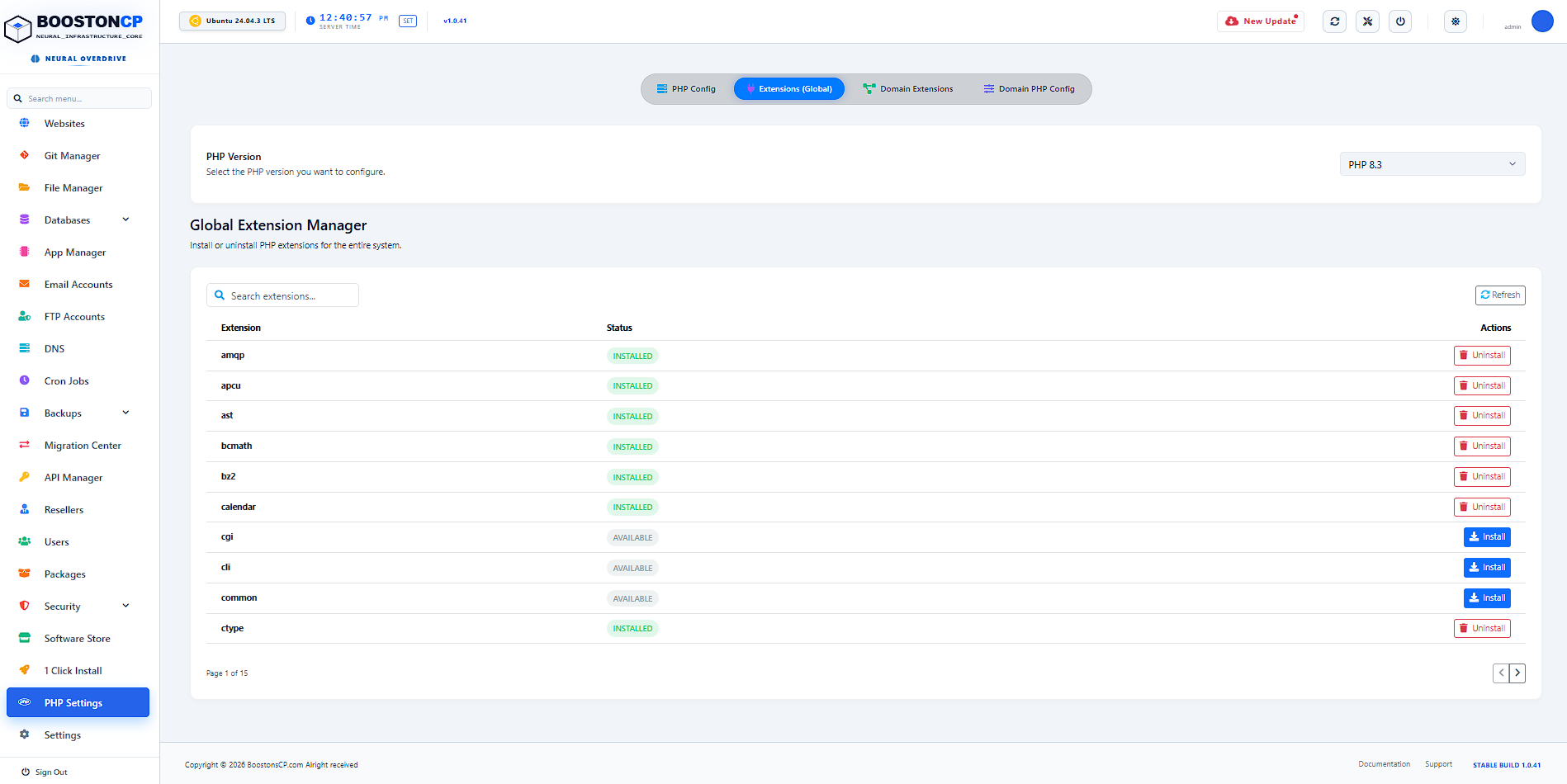Open Packages page
Image resolution: width=1567 pixels, height=784 pixels.
(64, 574)
